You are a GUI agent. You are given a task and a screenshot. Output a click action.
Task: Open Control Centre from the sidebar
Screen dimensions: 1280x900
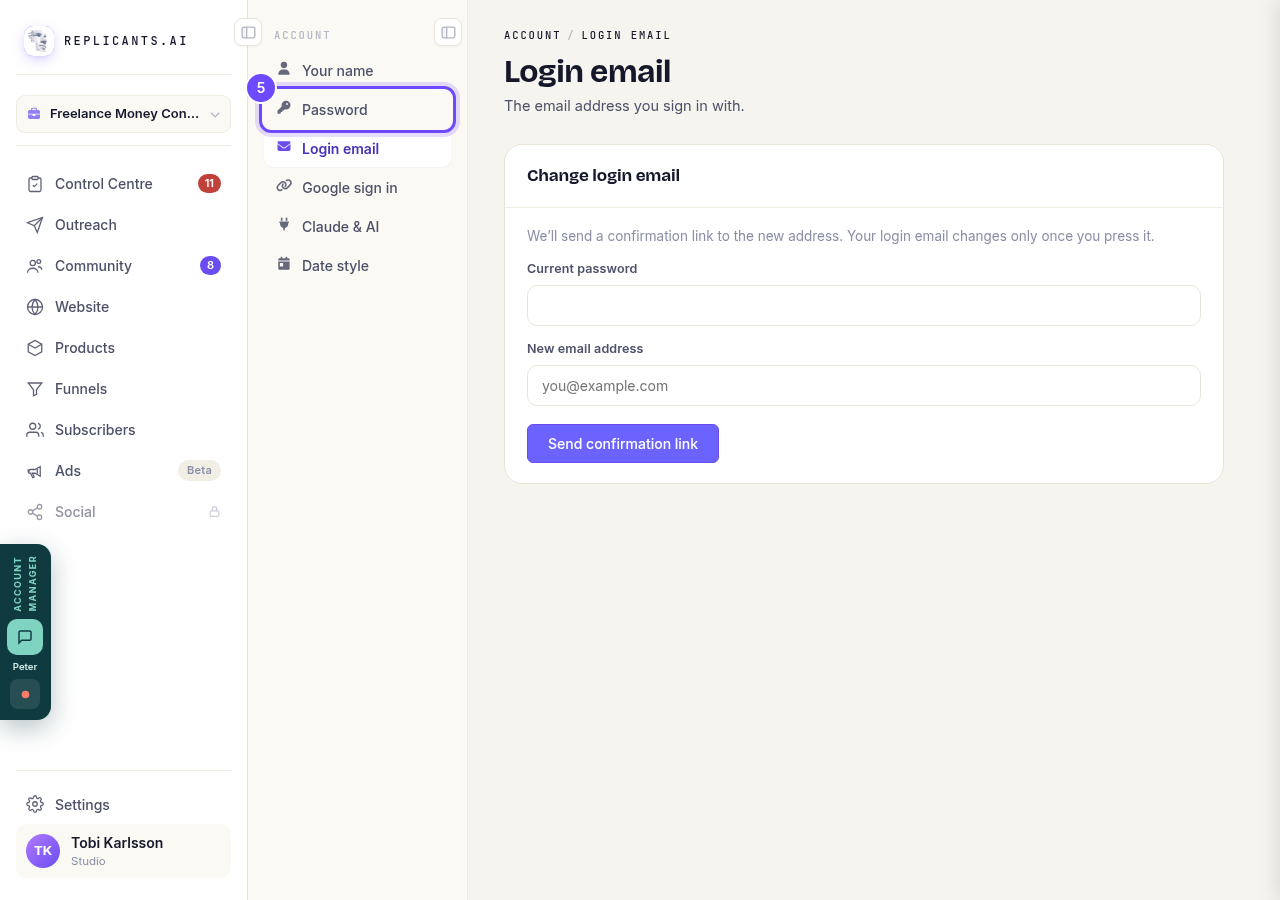123,184
